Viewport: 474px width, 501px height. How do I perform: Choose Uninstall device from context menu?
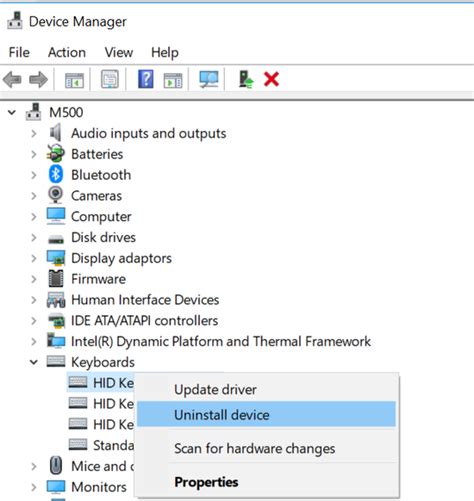point(266,414)
